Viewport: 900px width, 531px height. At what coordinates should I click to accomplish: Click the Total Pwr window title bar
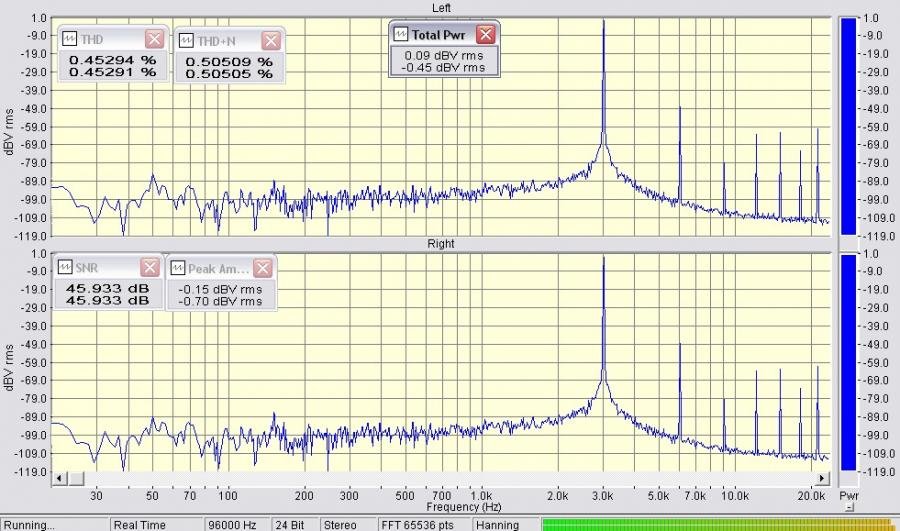coord(441,34)
